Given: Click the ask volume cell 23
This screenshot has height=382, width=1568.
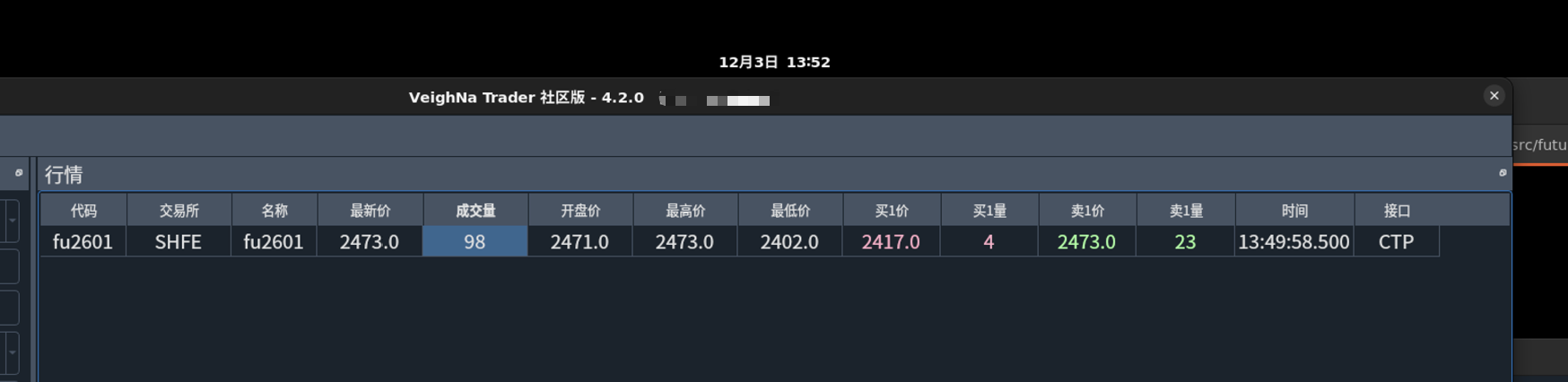Looking at the screenshot, I should coord(1184,242).
